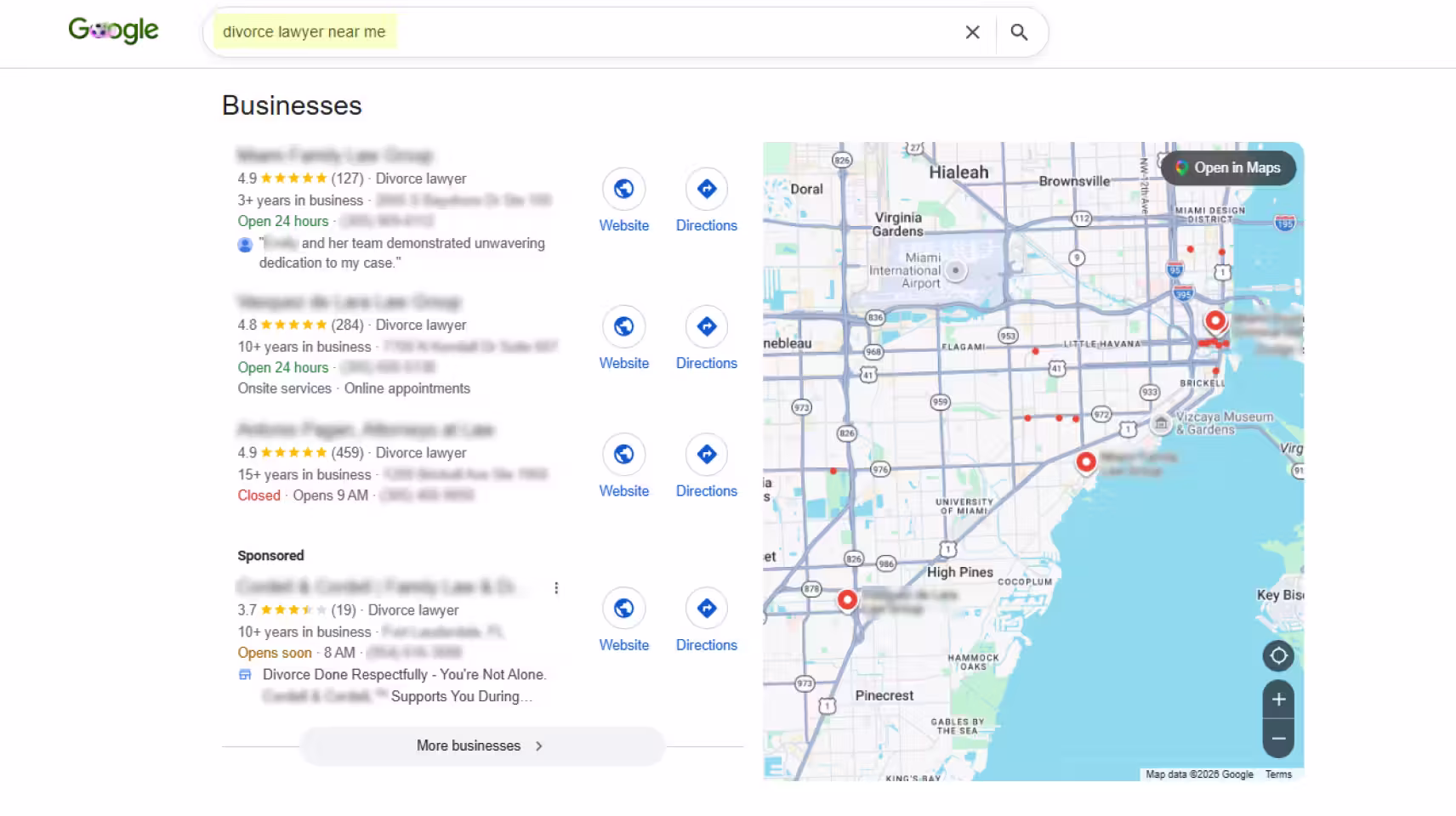This screenshot has width=1456, height=816.
Task: Get Directions icon for the 459-review listing
Action: [707, 454]
